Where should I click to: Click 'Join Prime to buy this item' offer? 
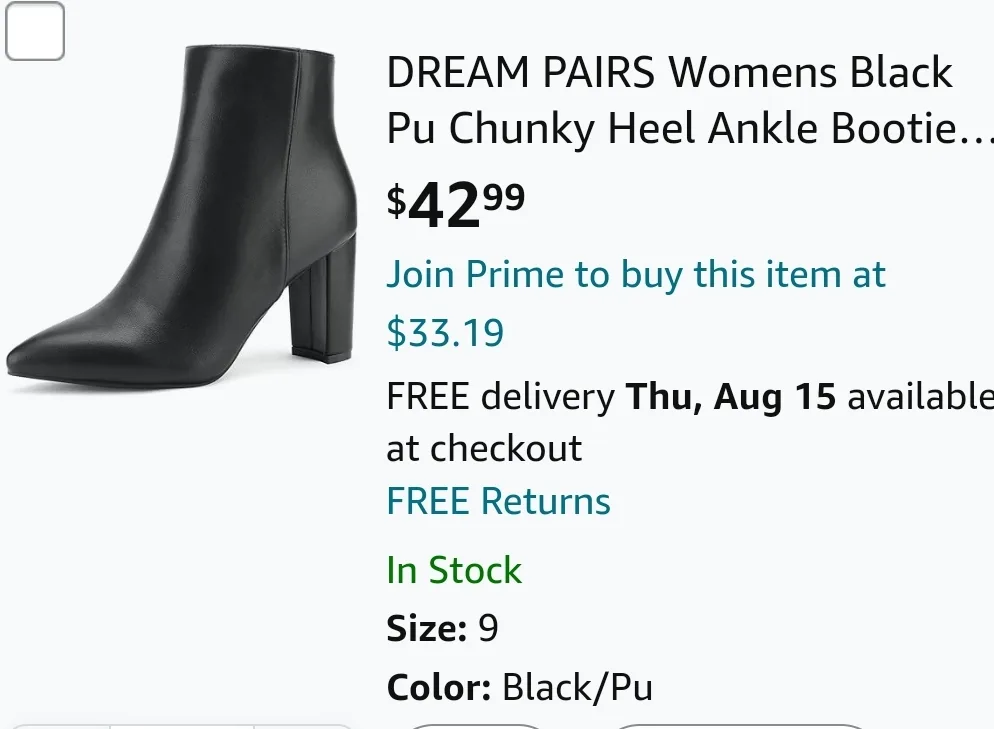636,274
